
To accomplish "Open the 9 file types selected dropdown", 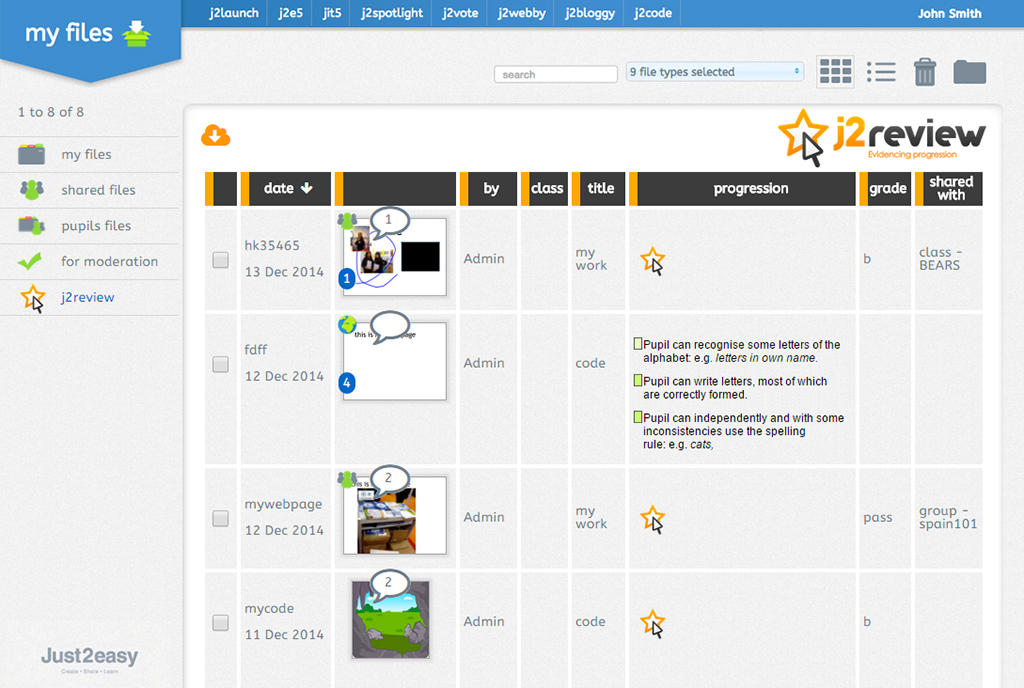I will [x=714, y=72].
